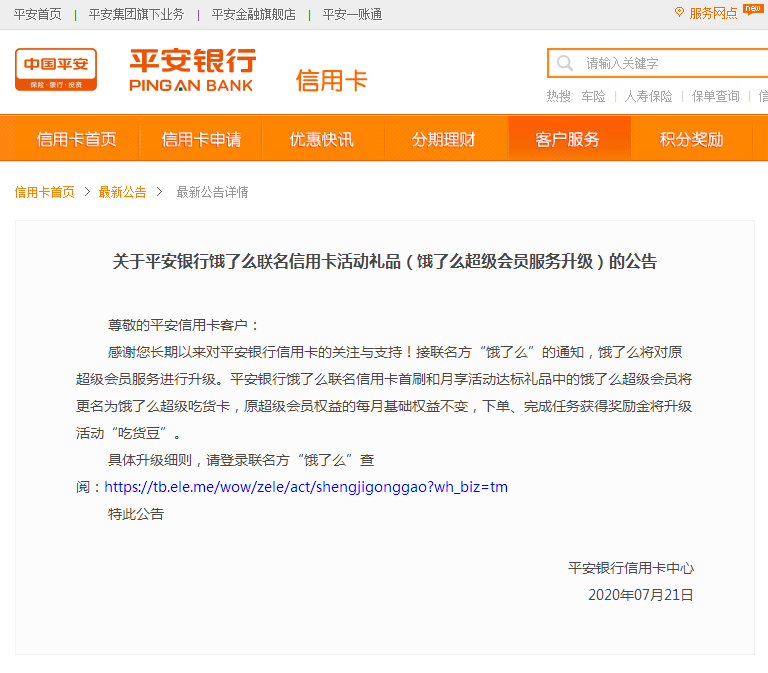This screenshot has height=673, width=768.
Task: Open 平安集团旗下业务 link
Action: [x=136, y=14]
